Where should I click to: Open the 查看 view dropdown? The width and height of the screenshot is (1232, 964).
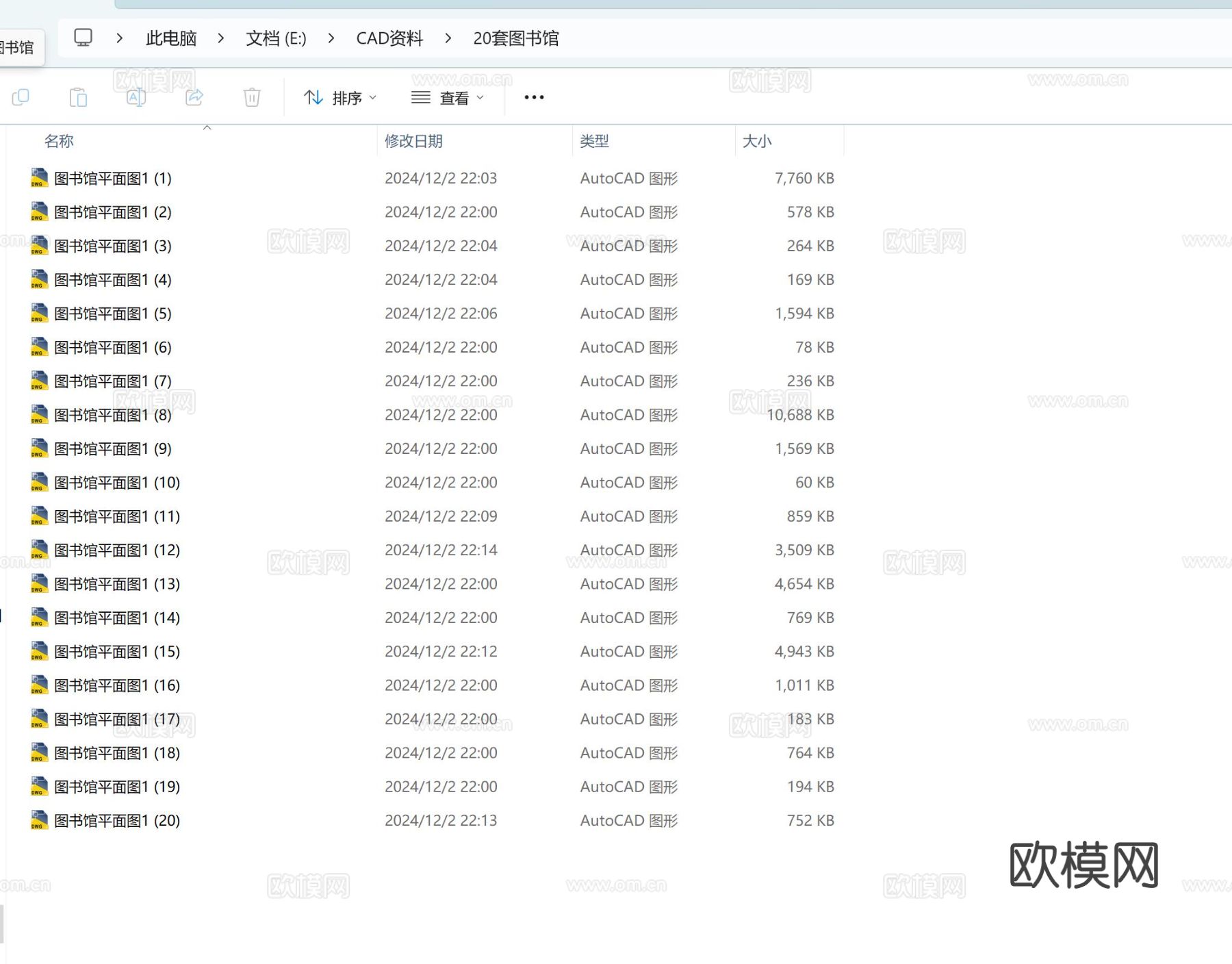tap(448, 98)
